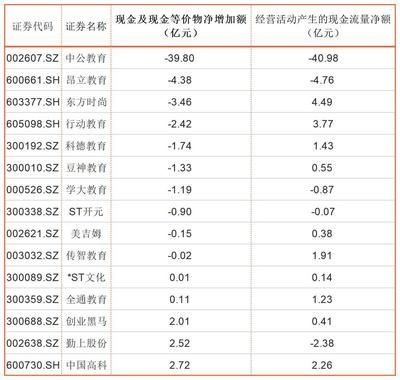Select stock code 300338.SZ
Viewport: 400px width, 380px height.
(32, 212)
